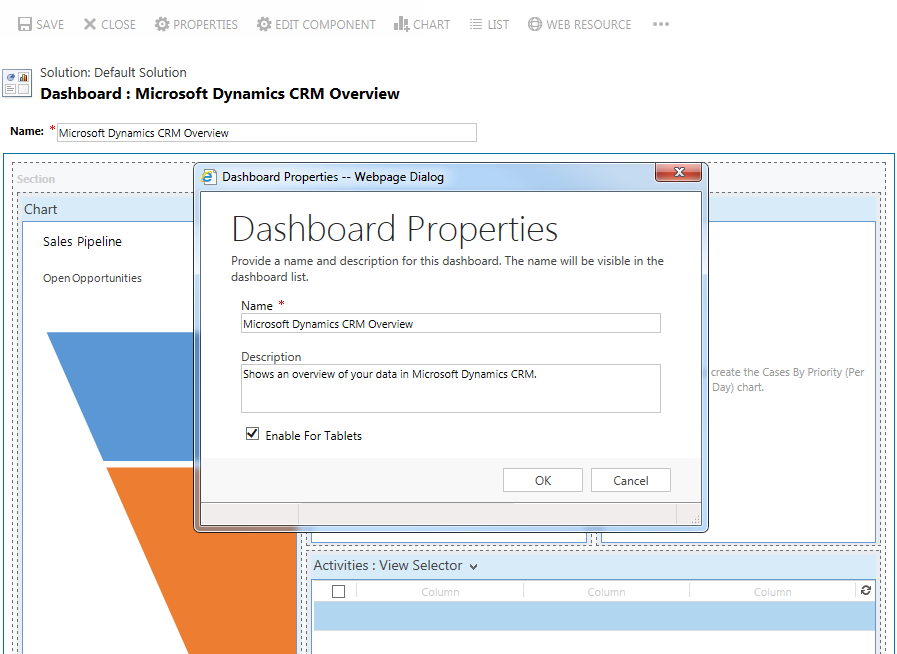Click the Web Resource globe icon
Viewport: 897px width, 654px height.
coord(535,24)
